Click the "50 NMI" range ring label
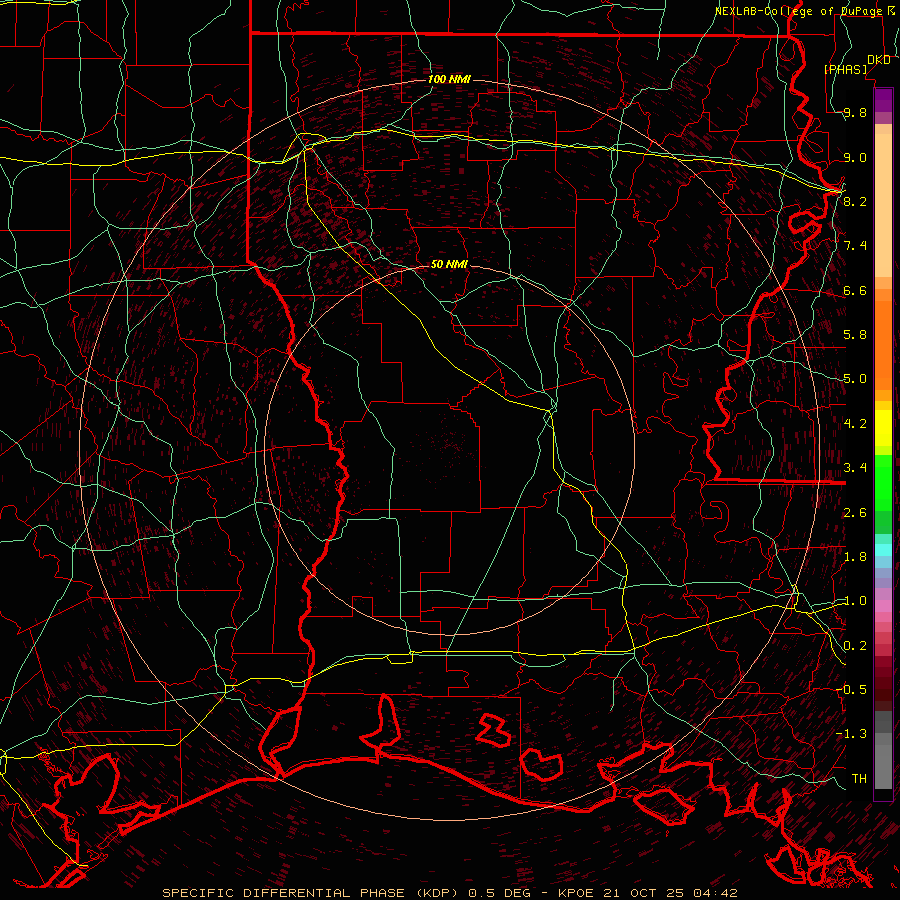Viewport: 900px width, 900px height. point(449,264)
